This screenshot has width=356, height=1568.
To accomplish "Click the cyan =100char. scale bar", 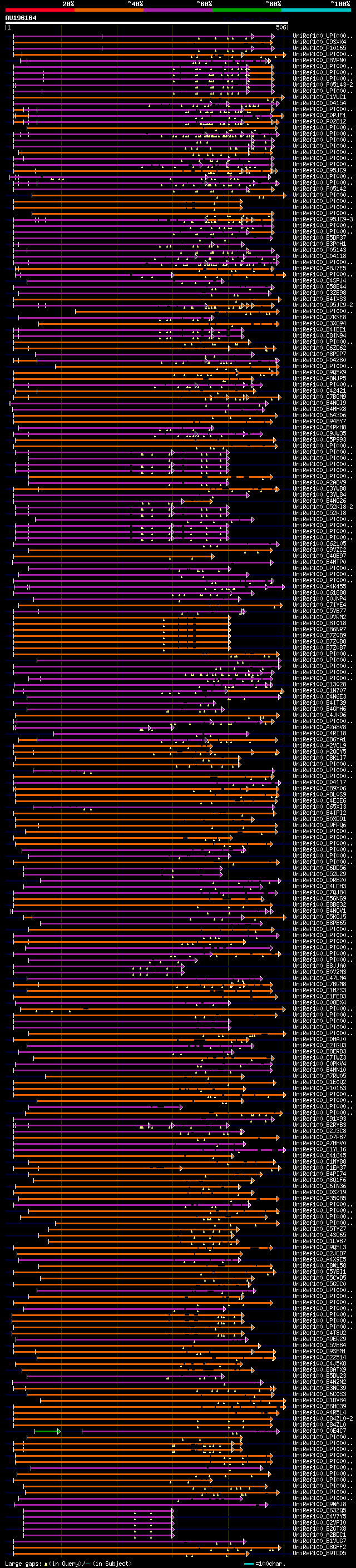I will pyautogui.click(x=249, y=1564).
